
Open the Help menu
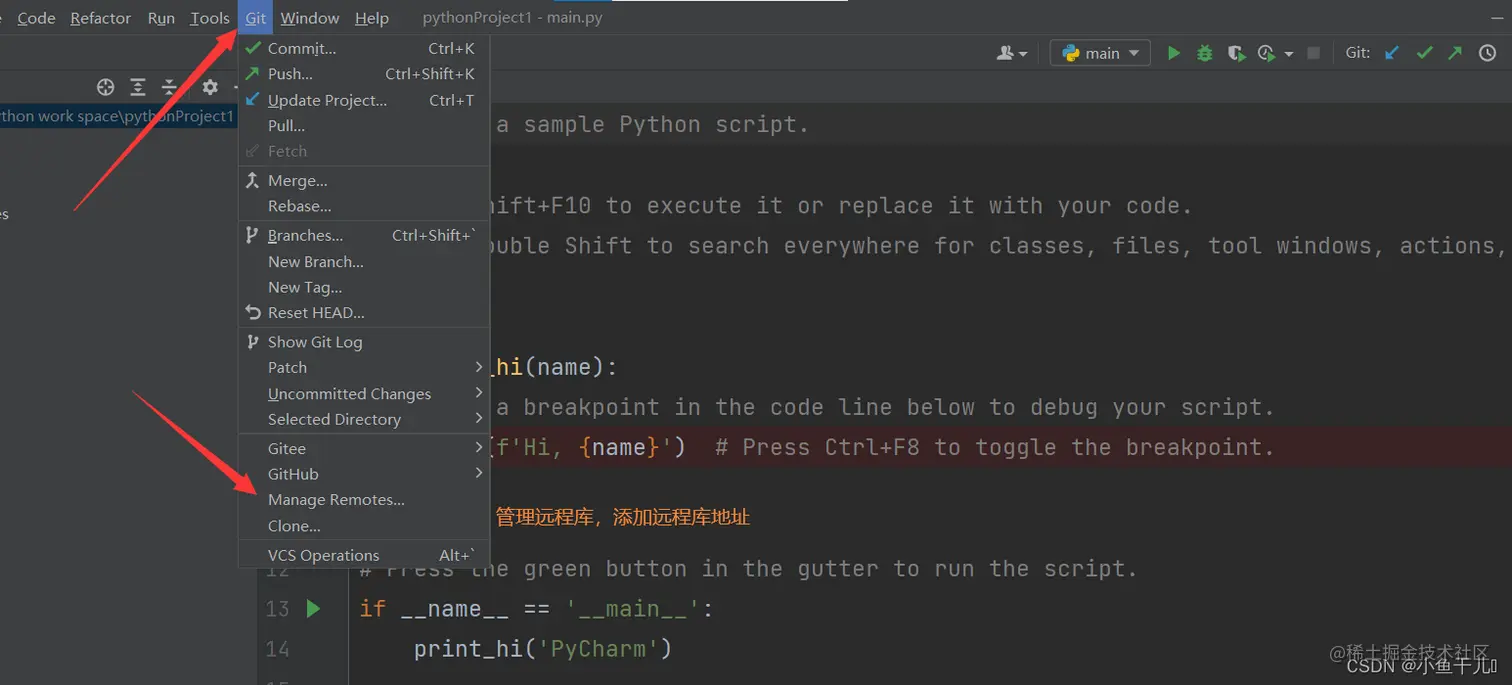pos(372,18)
